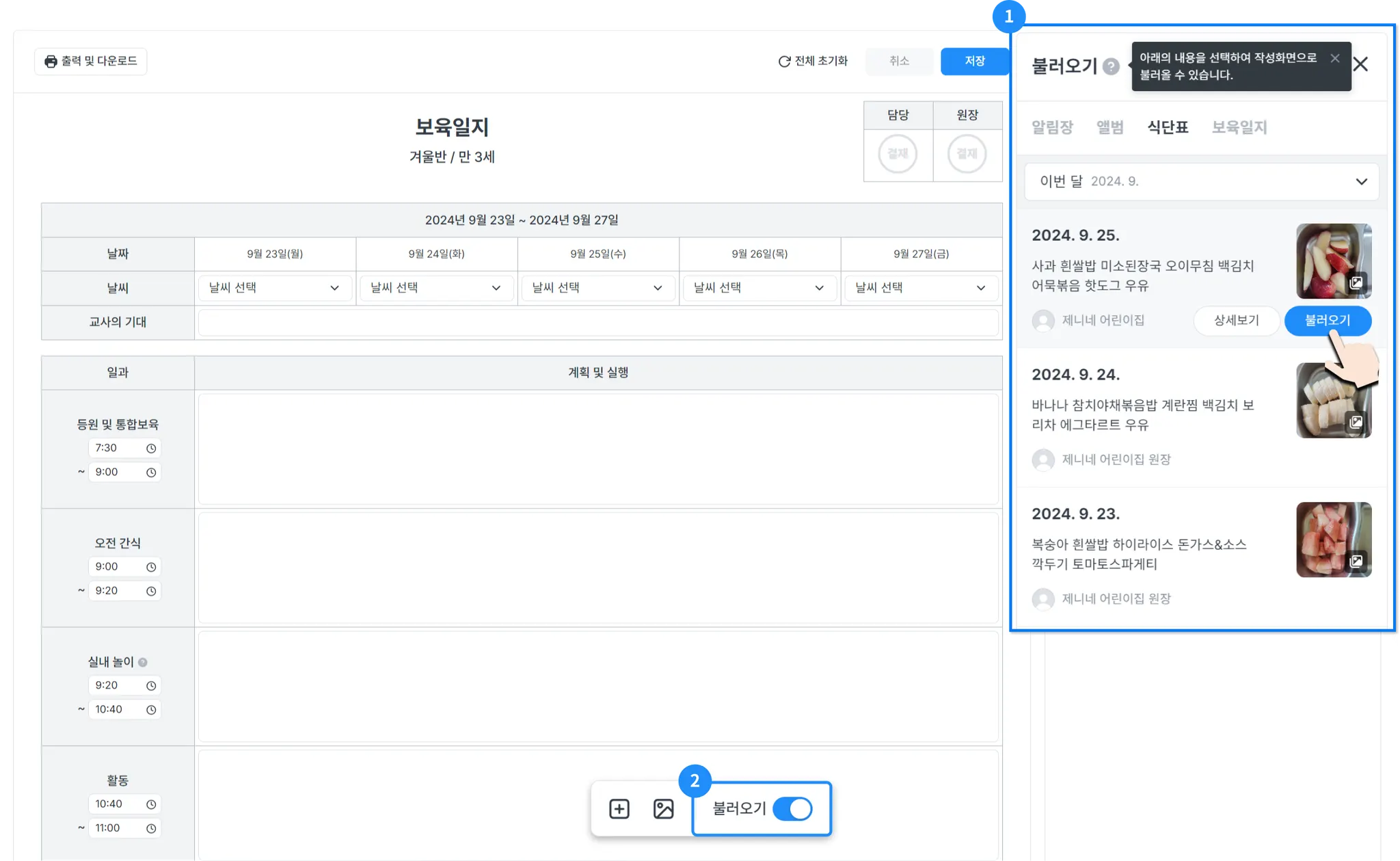Open clock picker for 10:40 activity start
The width and height of the screenshot is (1400, 861).
pos(151,804)
